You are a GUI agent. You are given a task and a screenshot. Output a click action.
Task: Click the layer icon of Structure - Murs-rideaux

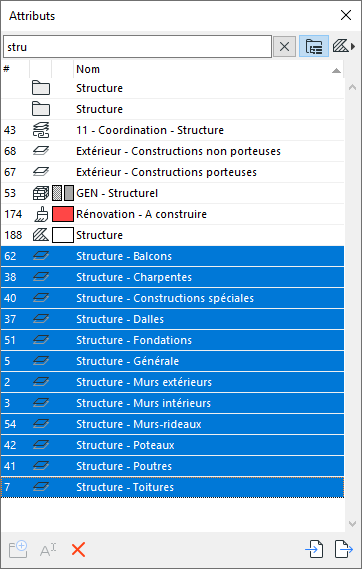click(41, 424)
